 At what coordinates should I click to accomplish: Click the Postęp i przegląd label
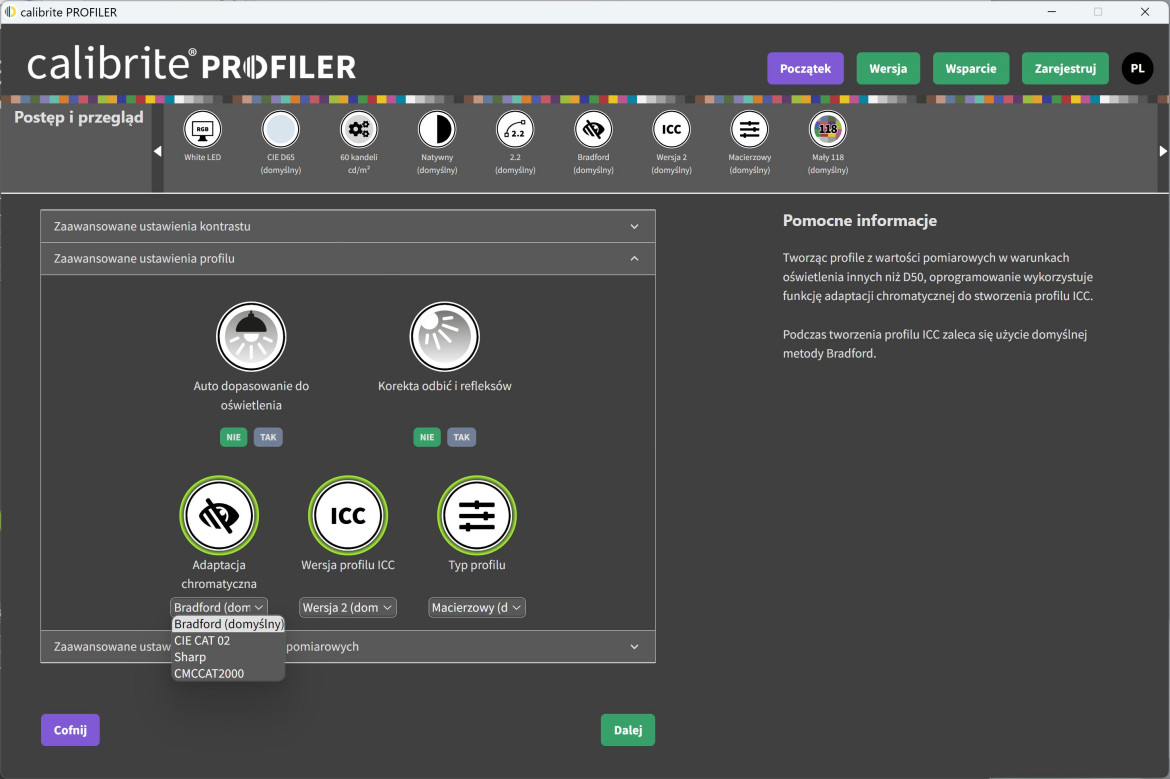coord(78,117)
